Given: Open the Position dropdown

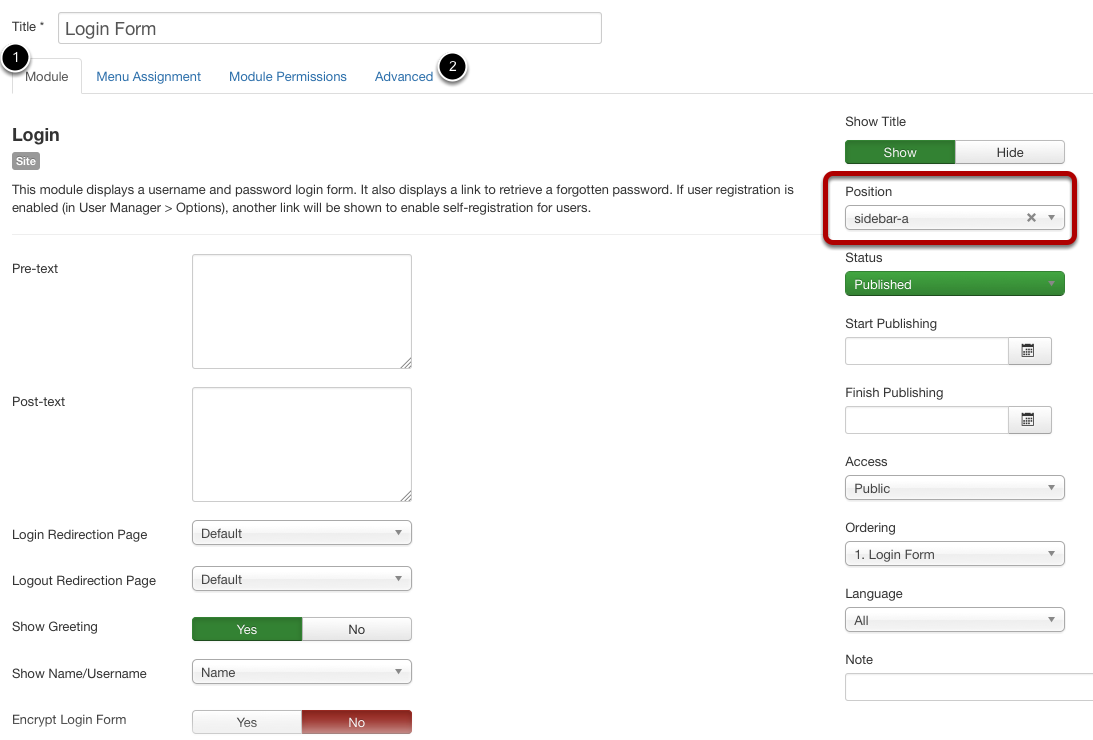Looking at the screenshot, I should point(1051,217).
